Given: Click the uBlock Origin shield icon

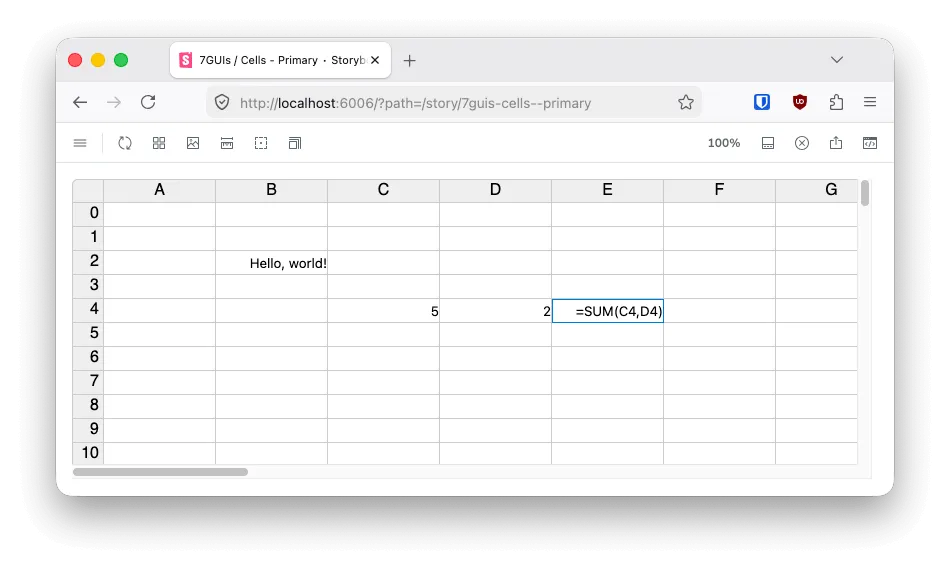Looking at the screenshot, I should (x=800, y=102).
